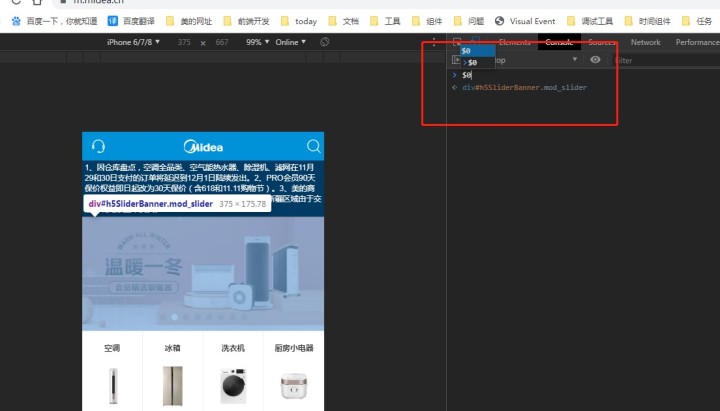The width and height of the screenshot is (720, 411).
Task: Switch to the Console tab
Action: point(559,42)
